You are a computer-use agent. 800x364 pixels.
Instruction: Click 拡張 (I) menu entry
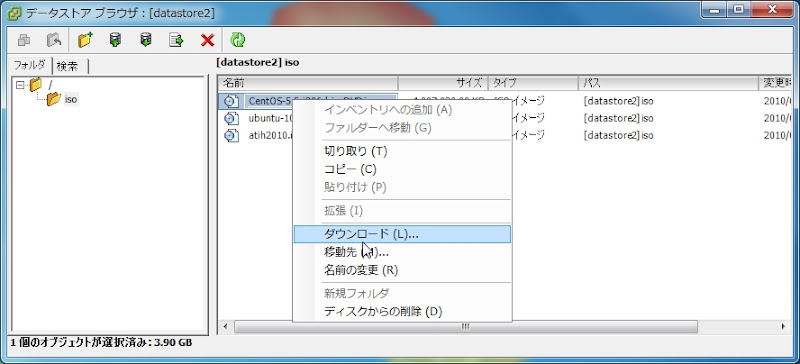pyautogui.click(x=402, y=210)
